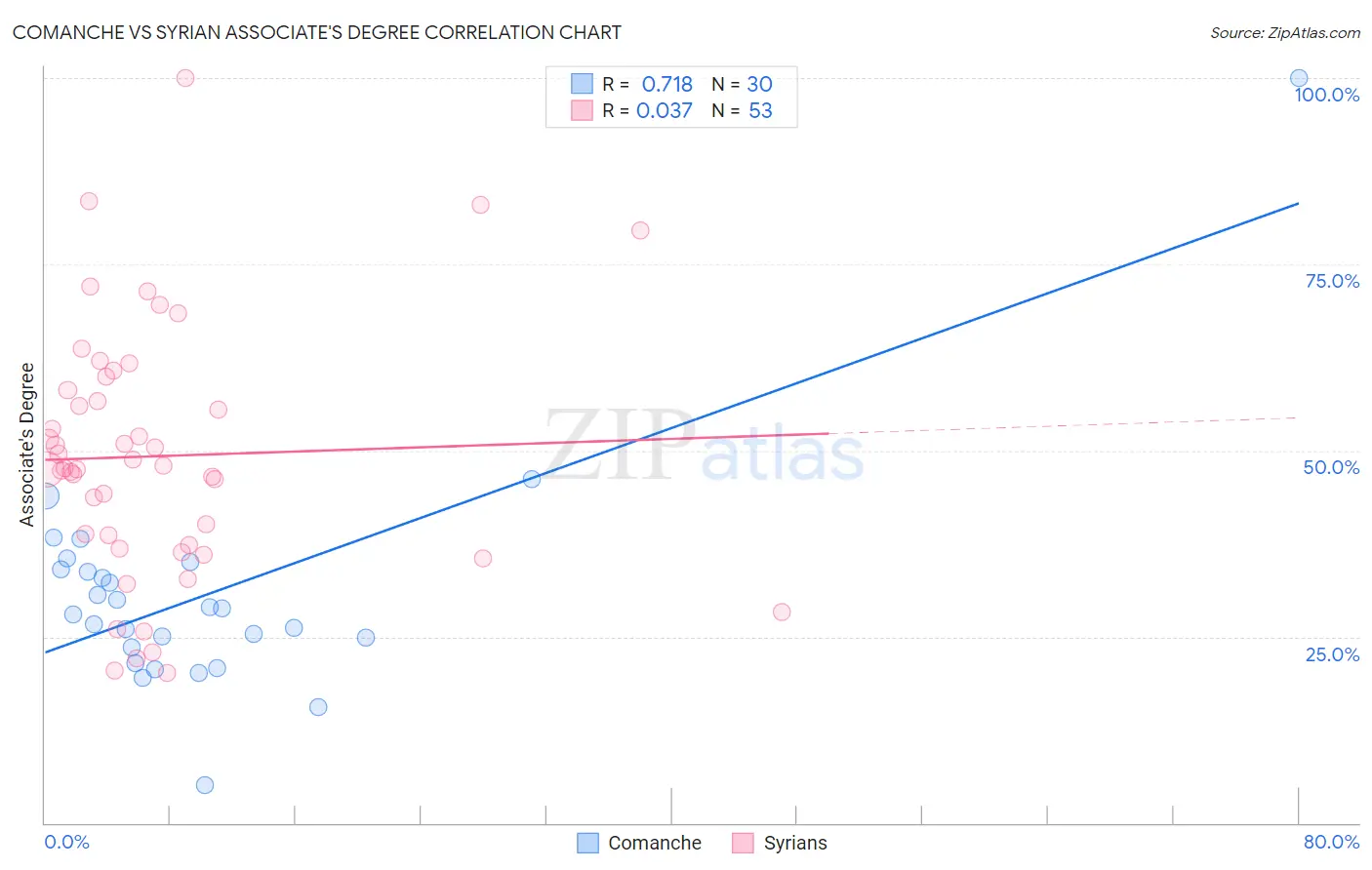
Task: Click the 0.0% x-axis label
Action: [x=66, y=842]
